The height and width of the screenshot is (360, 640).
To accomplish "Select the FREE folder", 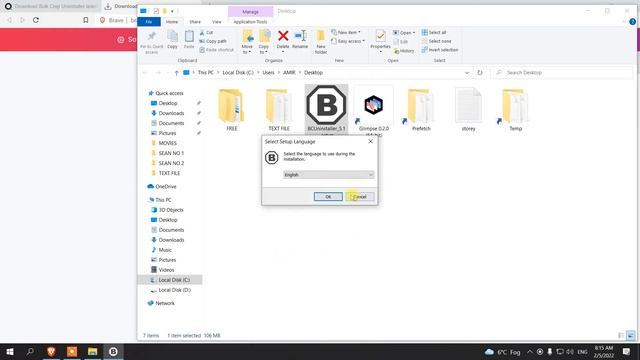I will [232, 109].
